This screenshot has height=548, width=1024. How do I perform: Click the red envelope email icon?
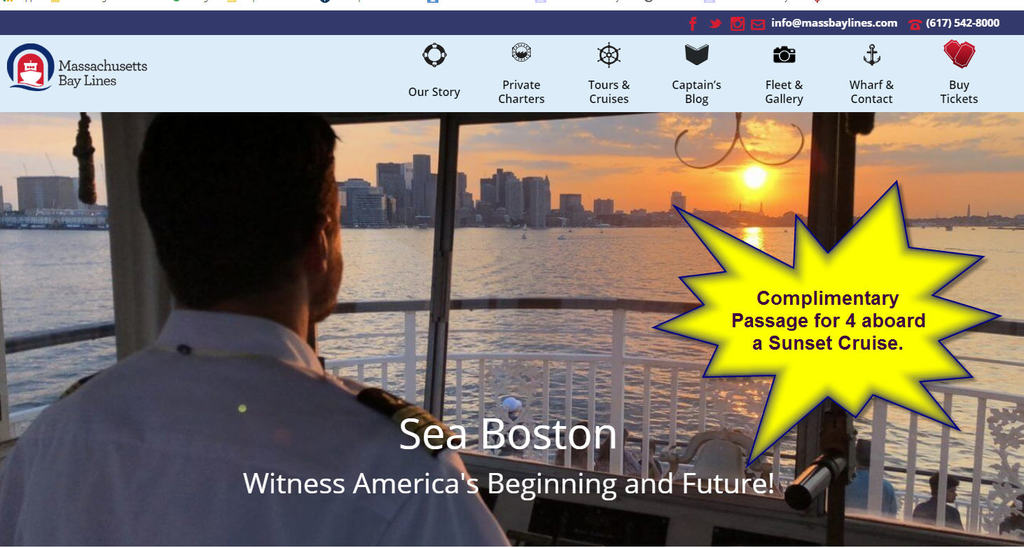click(758, 25)
